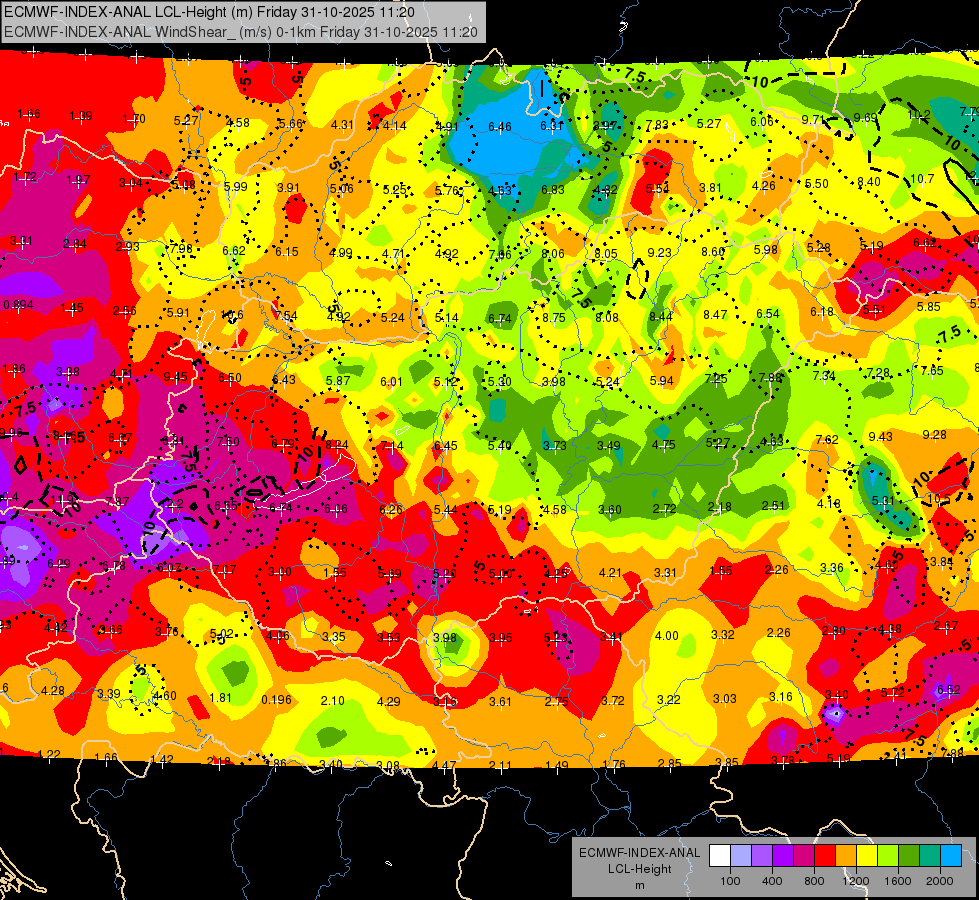Click the wind shear value 2.10
This screenshot has height=900, width=979.
coord(332,701)
